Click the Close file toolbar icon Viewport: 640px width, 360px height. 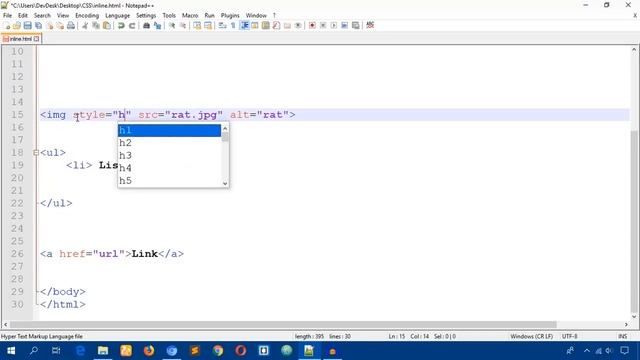tap(49, 26)
